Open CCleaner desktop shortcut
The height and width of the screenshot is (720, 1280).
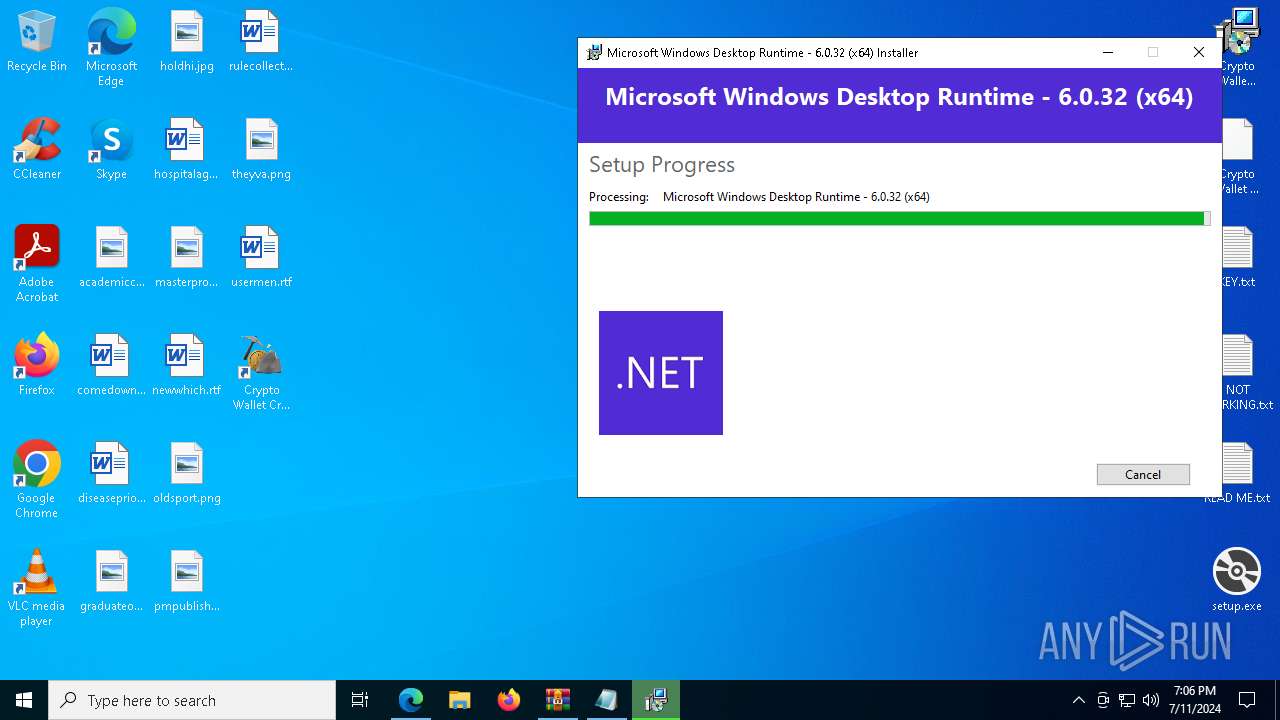(37, 150)
